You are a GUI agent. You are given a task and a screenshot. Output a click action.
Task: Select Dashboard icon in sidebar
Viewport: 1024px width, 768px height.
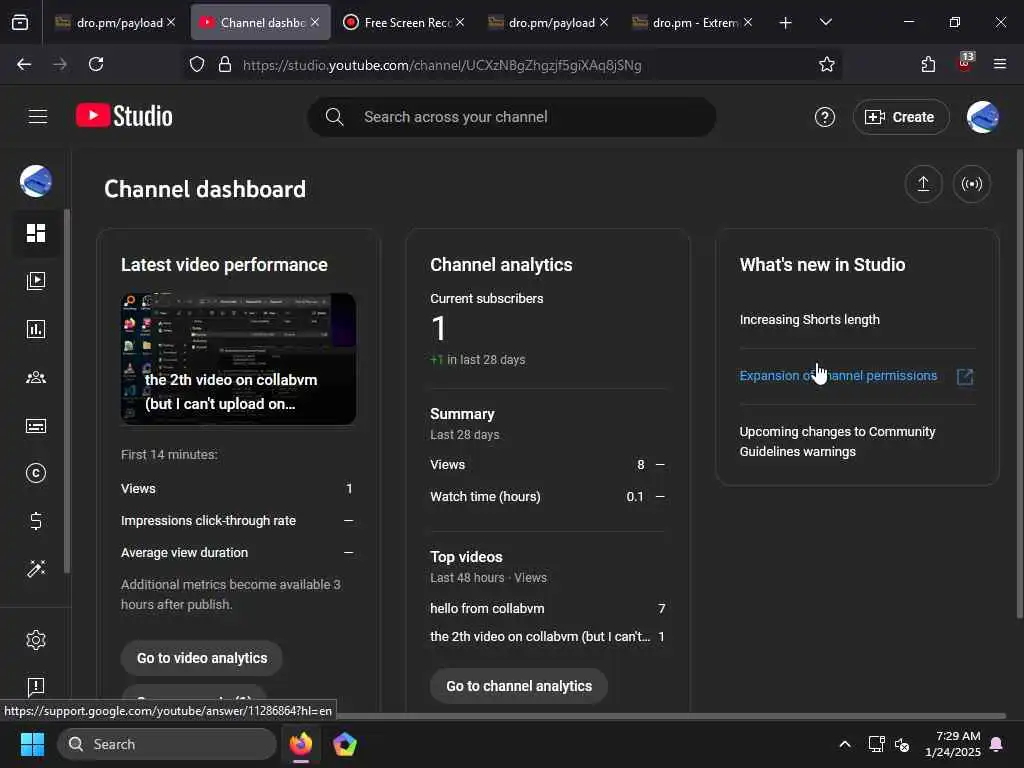pos(36,233)
